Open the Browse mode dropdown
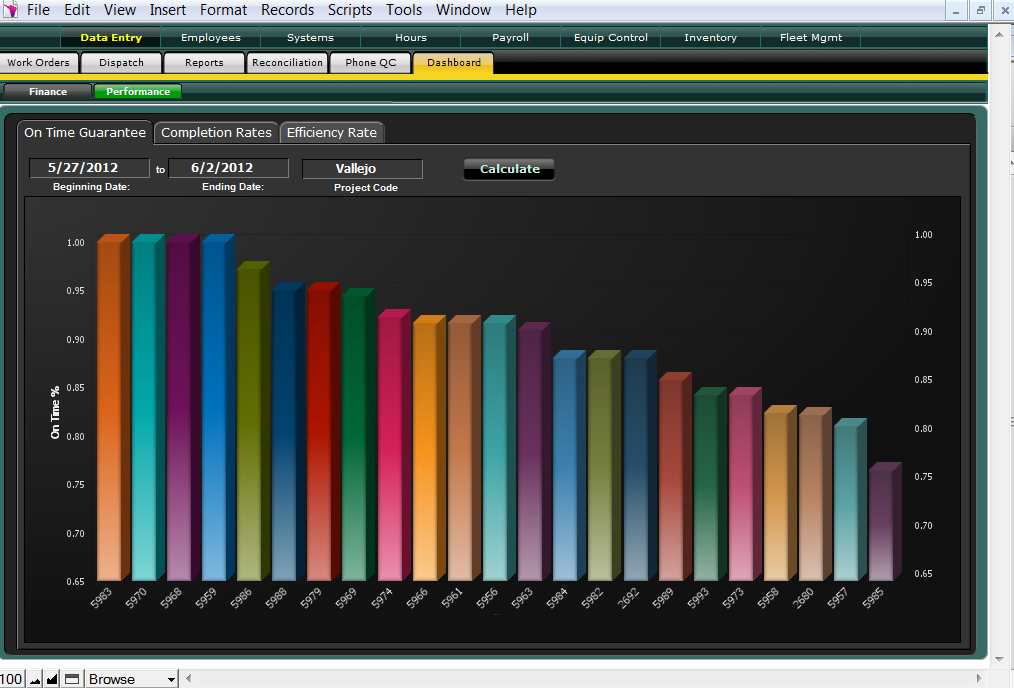 (x=132, y=679)
